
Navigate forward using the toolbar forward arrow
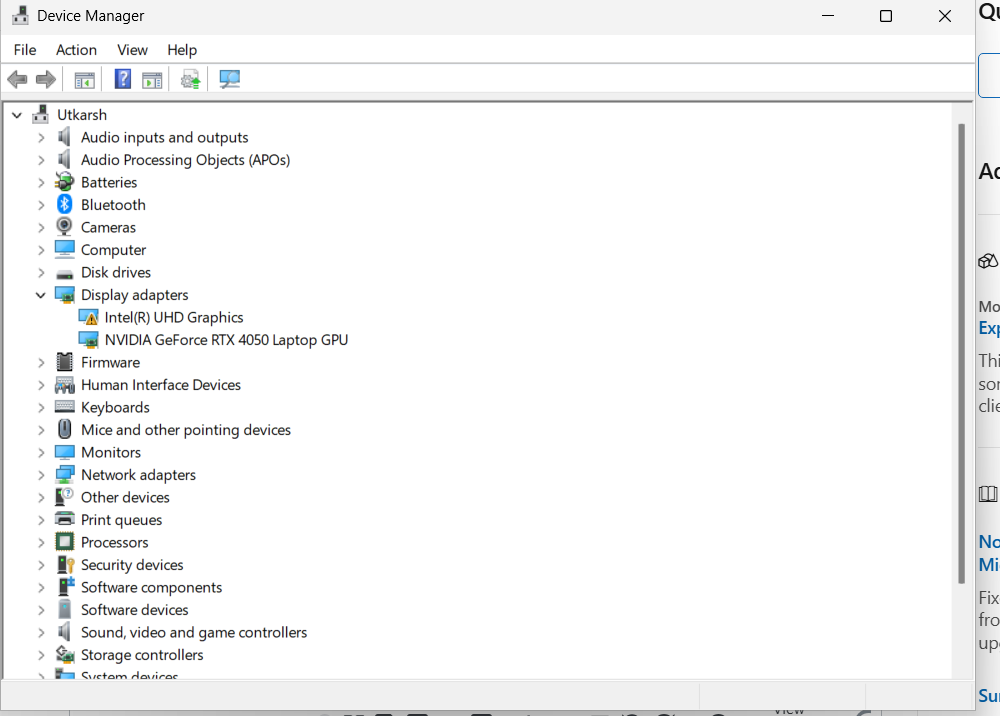[x=45, y=79]
